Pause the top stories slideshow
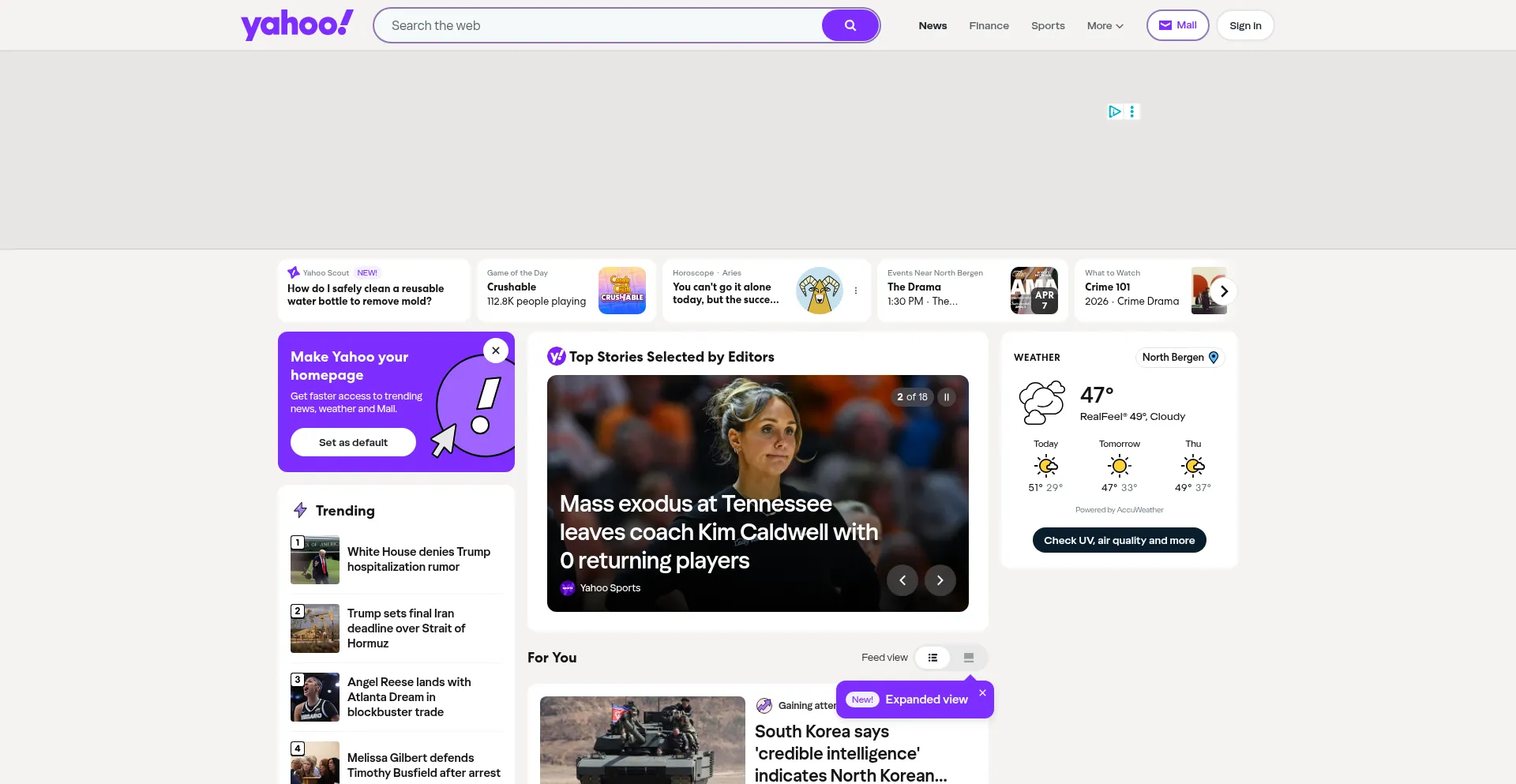 [947, 397]
